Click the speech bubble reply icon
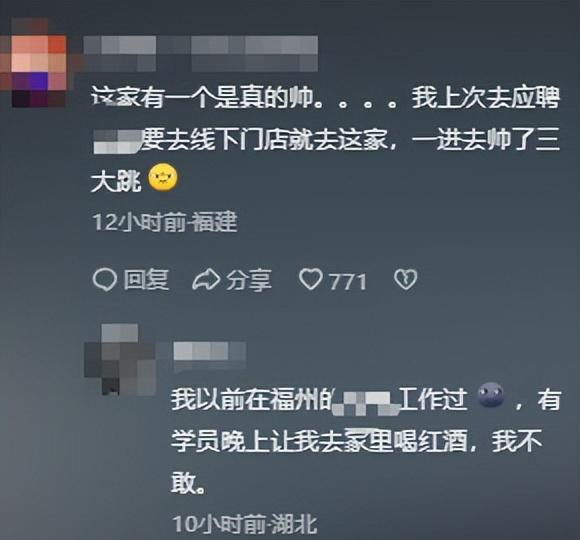Screen dimensions: 580x540 click(x=105, y=279)
